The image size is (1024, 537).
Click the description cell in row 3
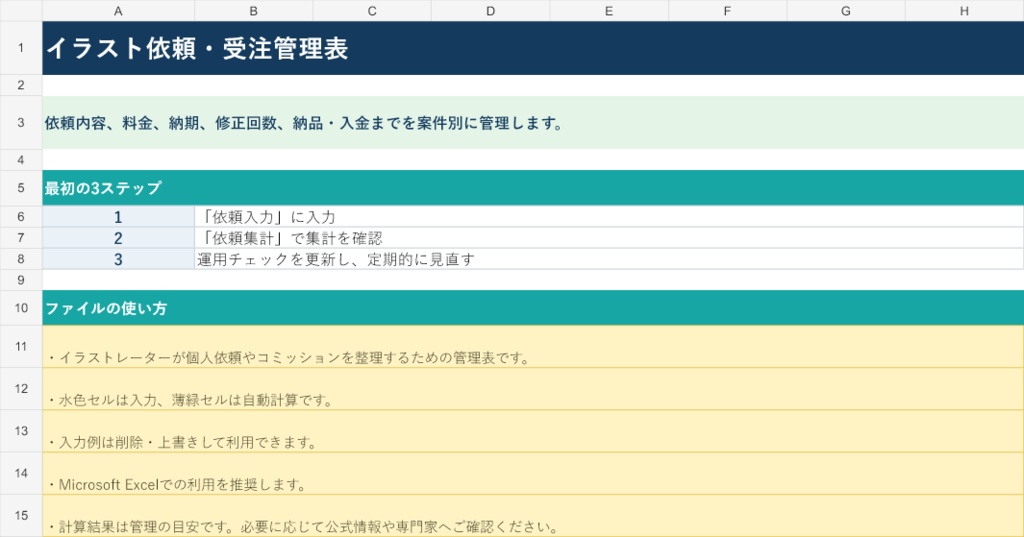click(533, 123)
